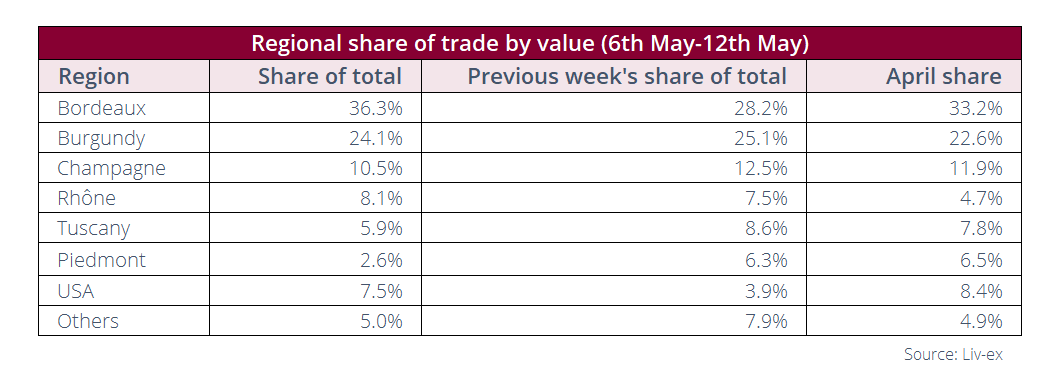
Task: Click Piedmont 2.6% share of total
Action: (316, 260)
